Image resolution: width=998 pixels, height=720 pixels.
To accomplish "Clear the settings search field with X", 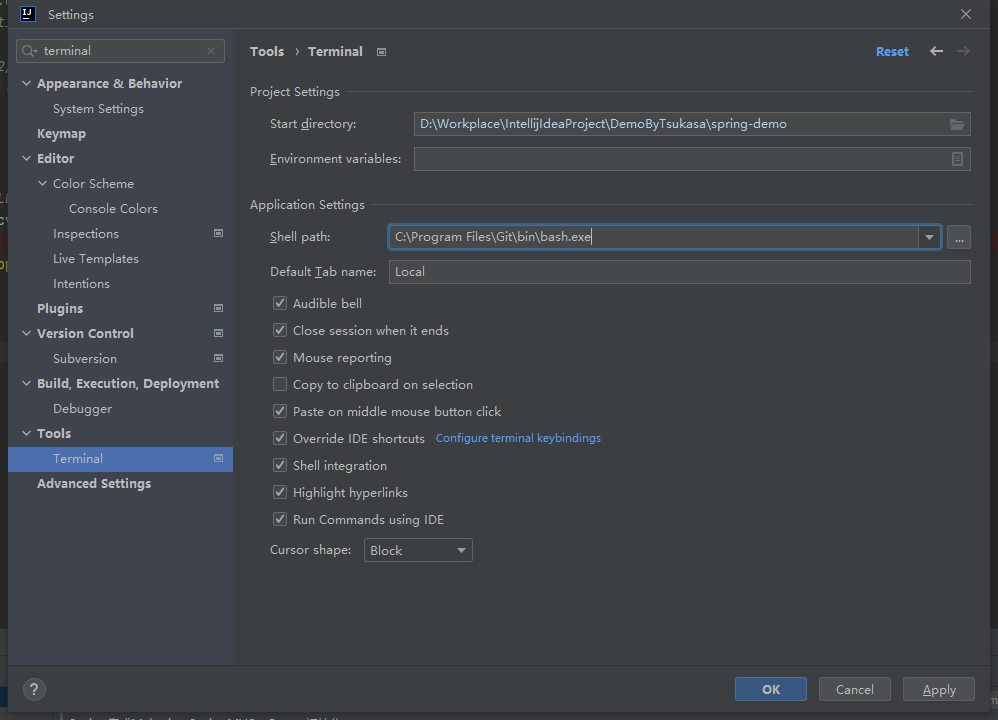I will point(211,51).
